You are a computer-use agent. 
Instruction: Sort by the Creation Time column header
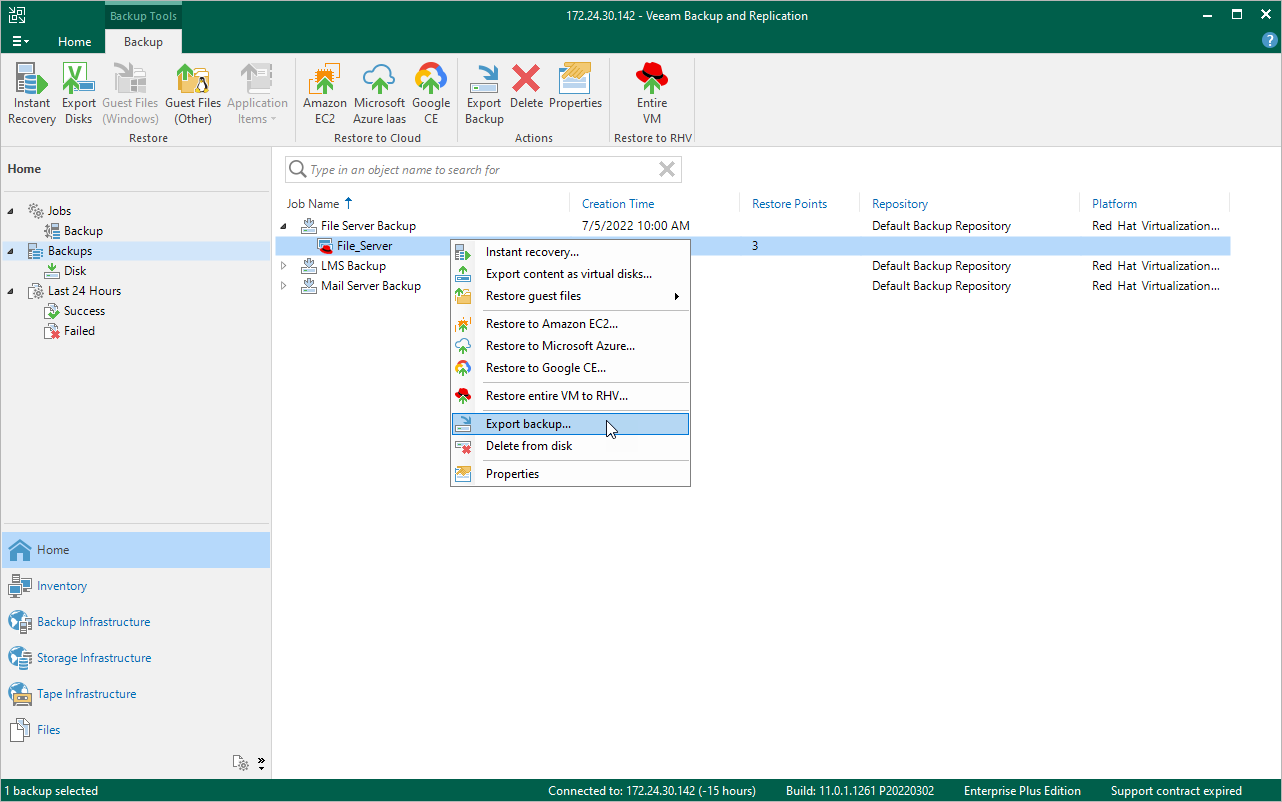click(618, 204)
